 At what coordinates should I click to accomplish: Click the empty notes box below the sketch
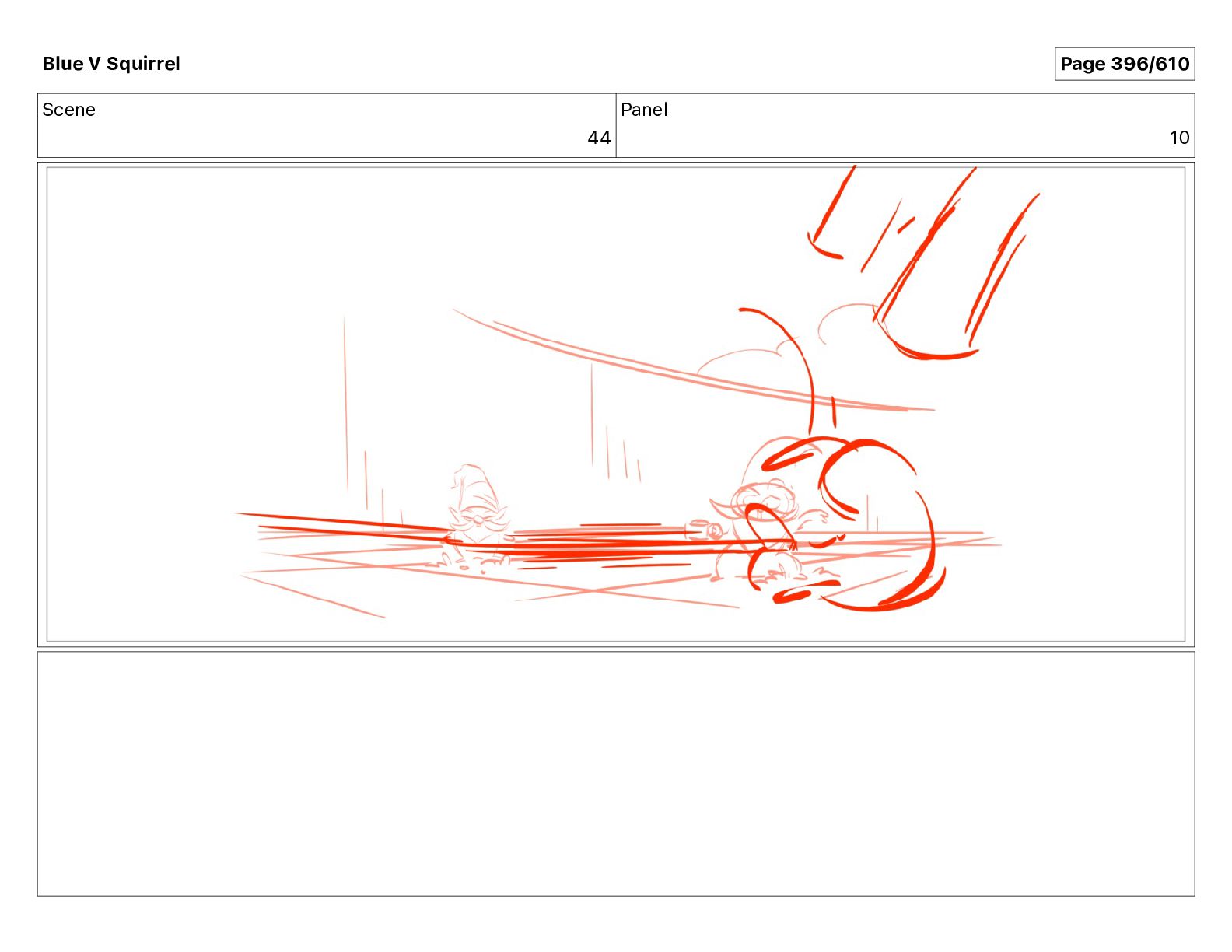point(616,774)
